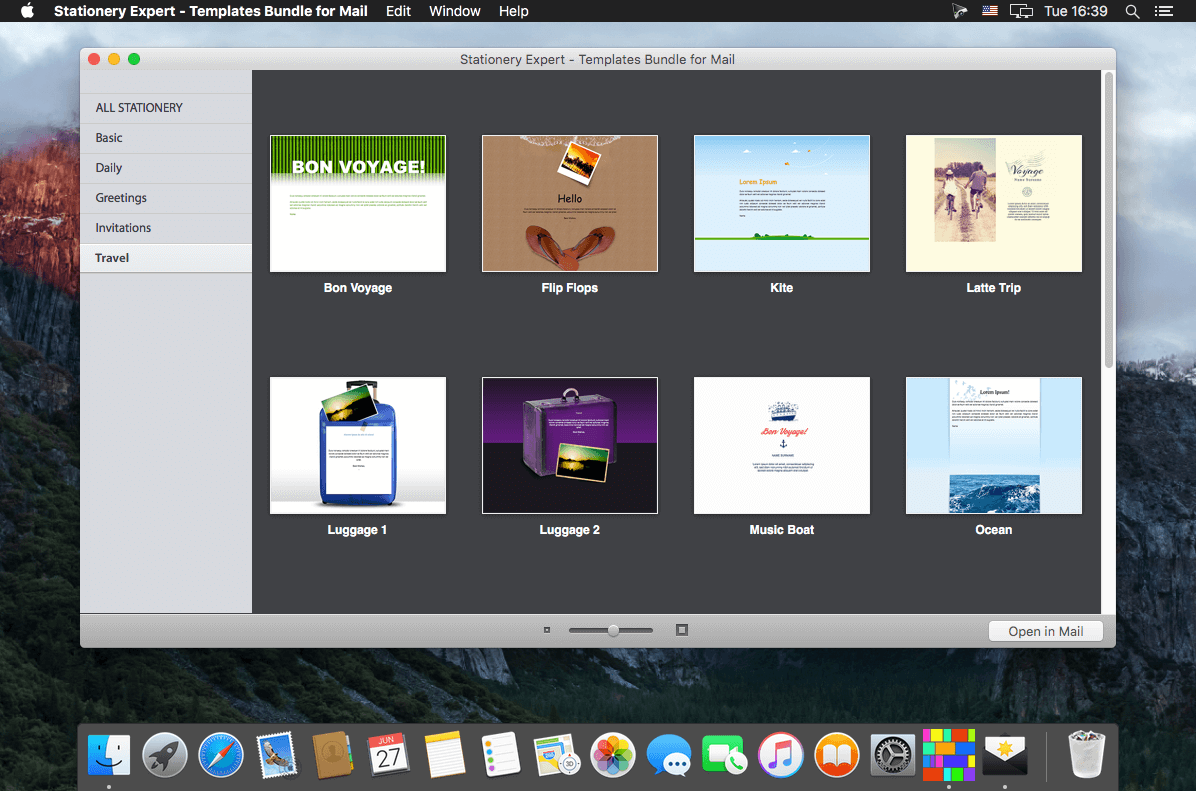
Task: Open Maps icon in Dock
Action: point(557,755)
